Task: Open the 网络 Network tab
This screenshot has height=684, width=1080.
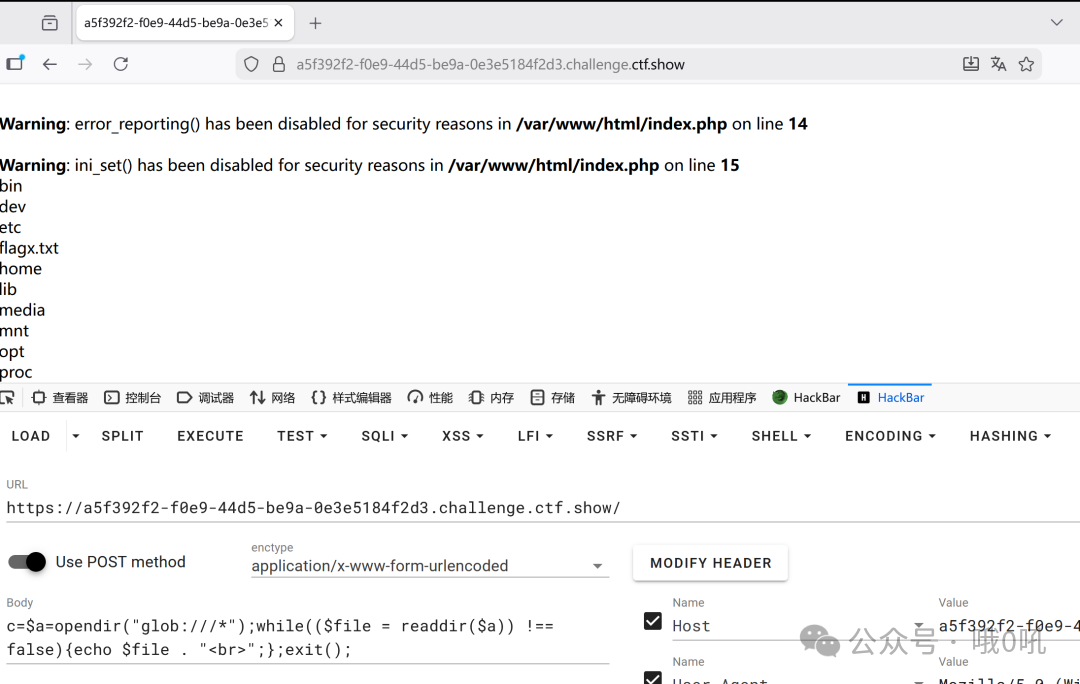Action: pyautogui.click(x=272, y=397)
